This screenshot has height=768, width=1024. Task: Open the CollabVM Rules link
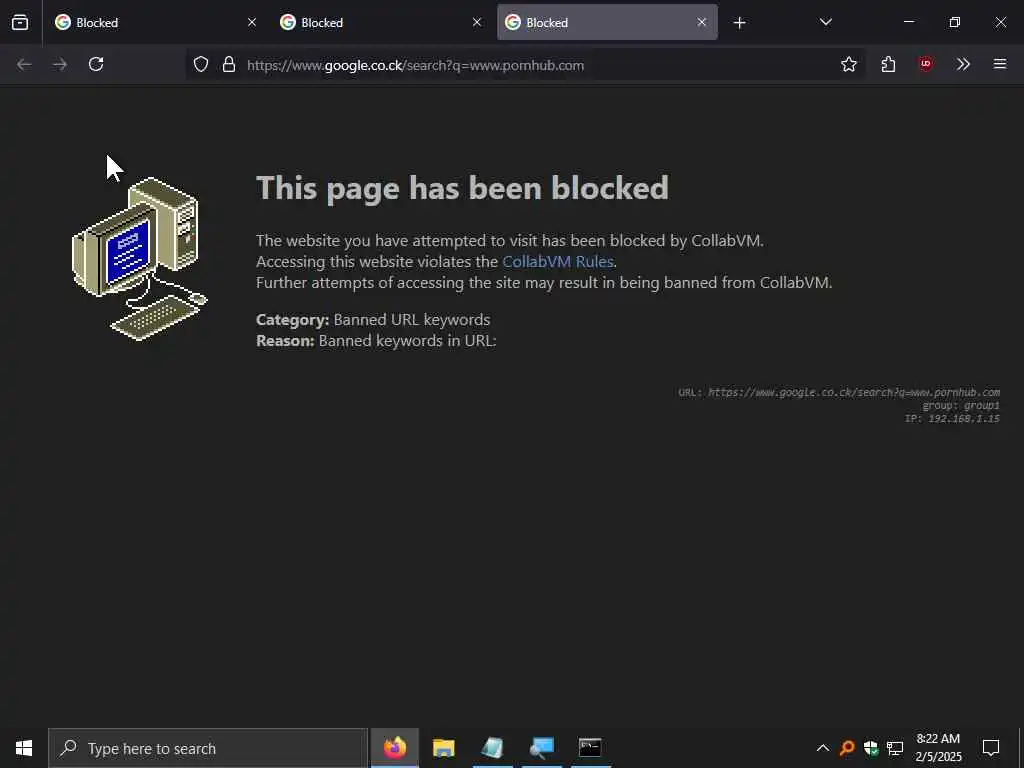[x=558, y=261]
